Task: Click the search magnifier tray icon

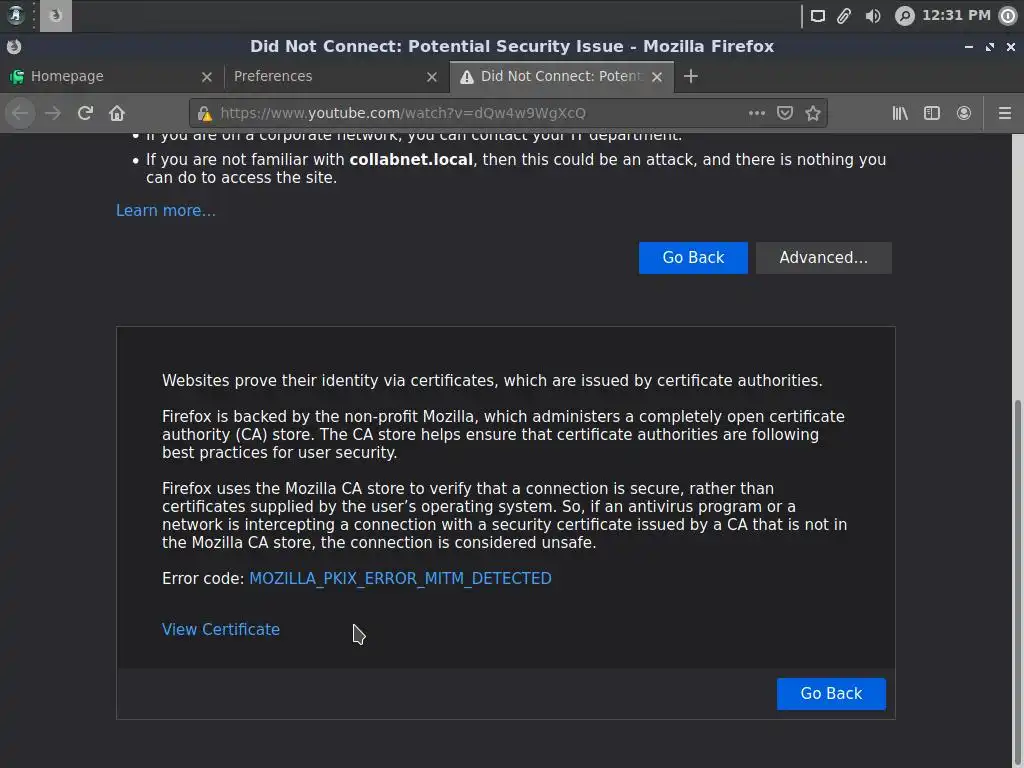Action: pyautogui.click(x=904, y=16)
